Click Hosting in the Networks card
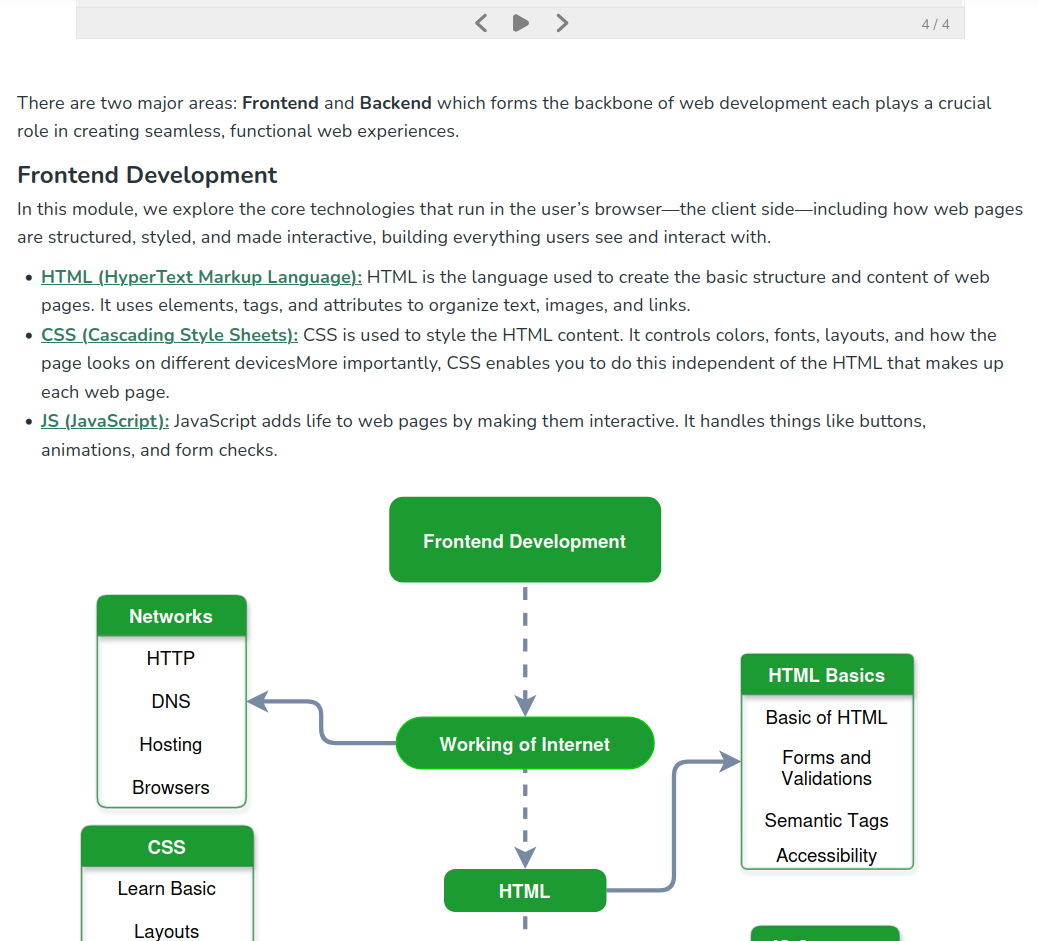Image resolution: width=1038 pixels, height=941 pixels. click(x=171, y=745)
